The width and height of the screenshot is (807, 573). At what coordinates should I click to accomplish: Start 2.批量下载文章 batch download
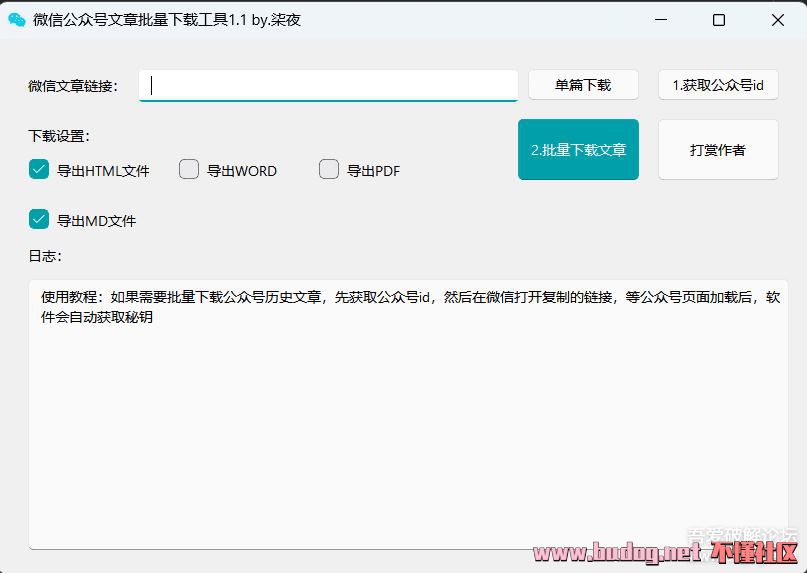578,150
